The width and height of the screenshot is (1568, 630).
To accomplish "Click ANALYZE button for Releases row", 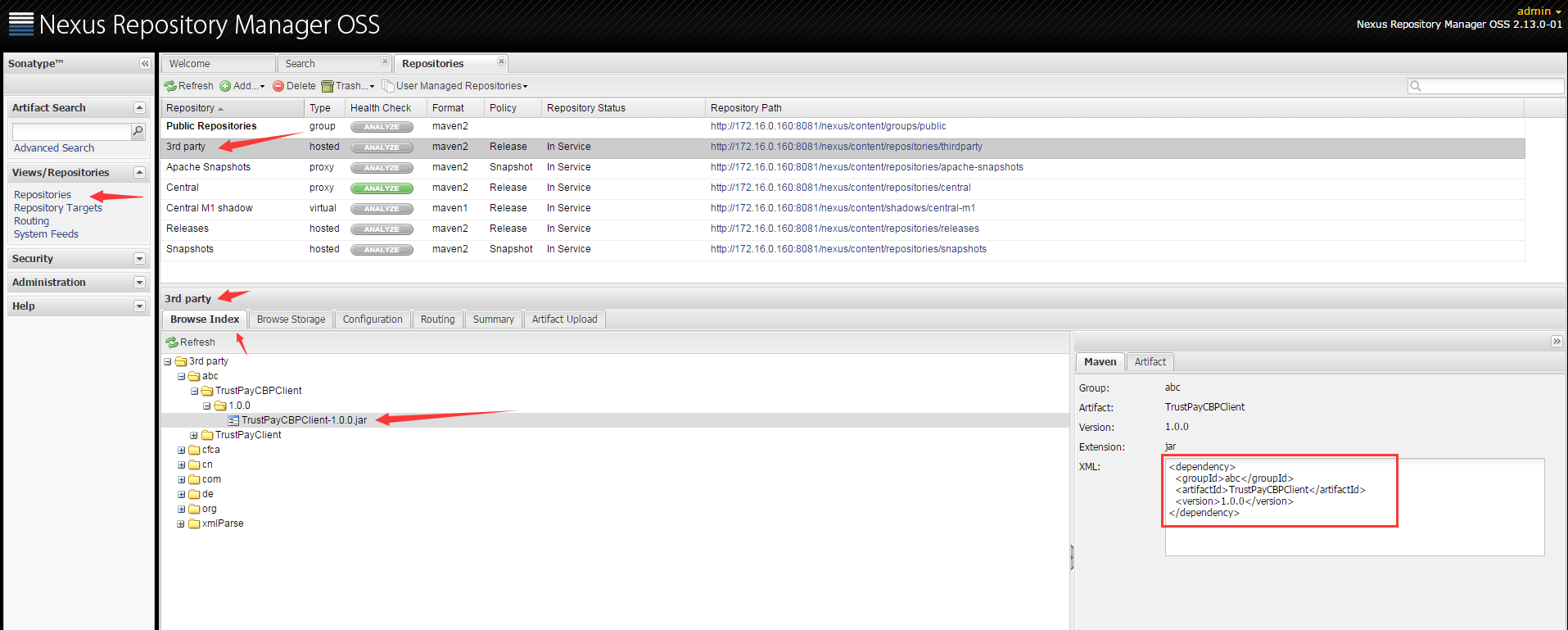I will pos(382,229).
